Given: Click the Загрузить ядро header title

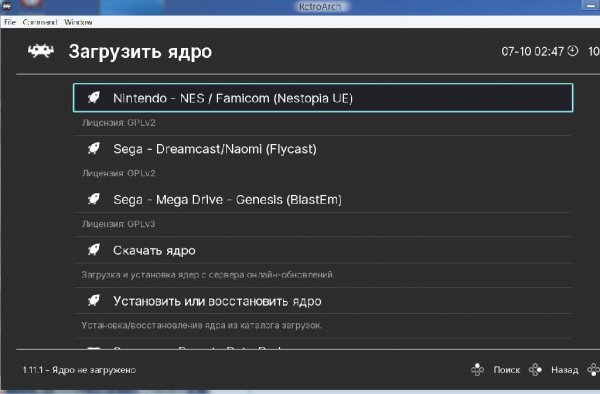Looking at the screenshot, I should [x=140, y=52].
